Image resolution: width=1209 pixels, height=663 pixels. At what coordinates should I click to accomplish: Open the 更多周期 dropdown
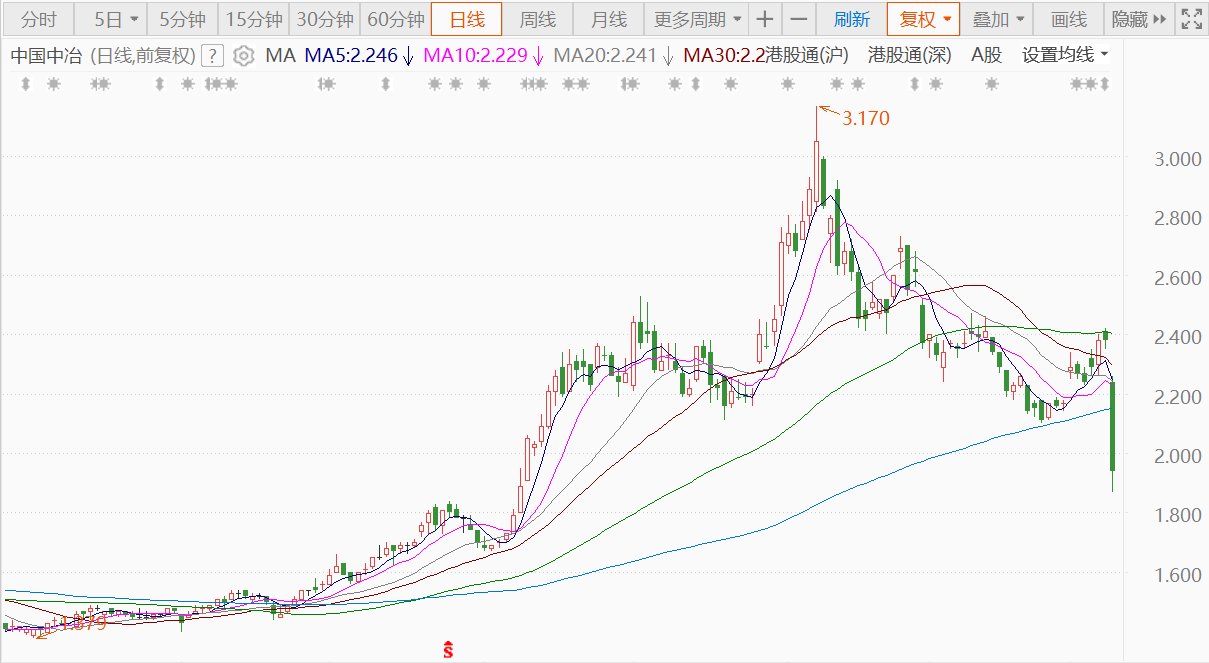tap(698, 19)
